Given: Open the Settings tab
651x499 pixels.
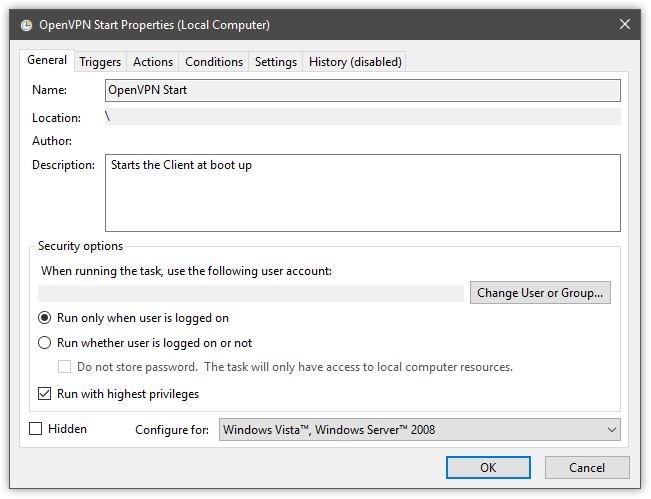Looking at the screenshot, I should [x=276, y=62].
